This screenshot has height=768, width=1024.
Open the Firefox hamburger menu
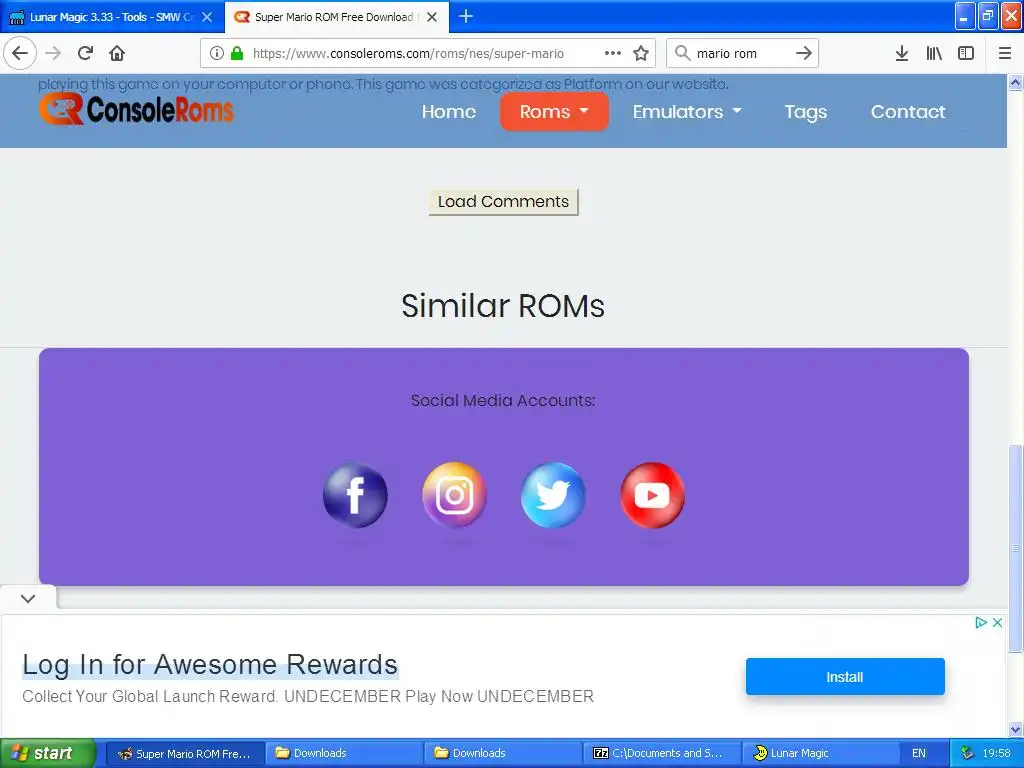click(x=1005, y=53)
